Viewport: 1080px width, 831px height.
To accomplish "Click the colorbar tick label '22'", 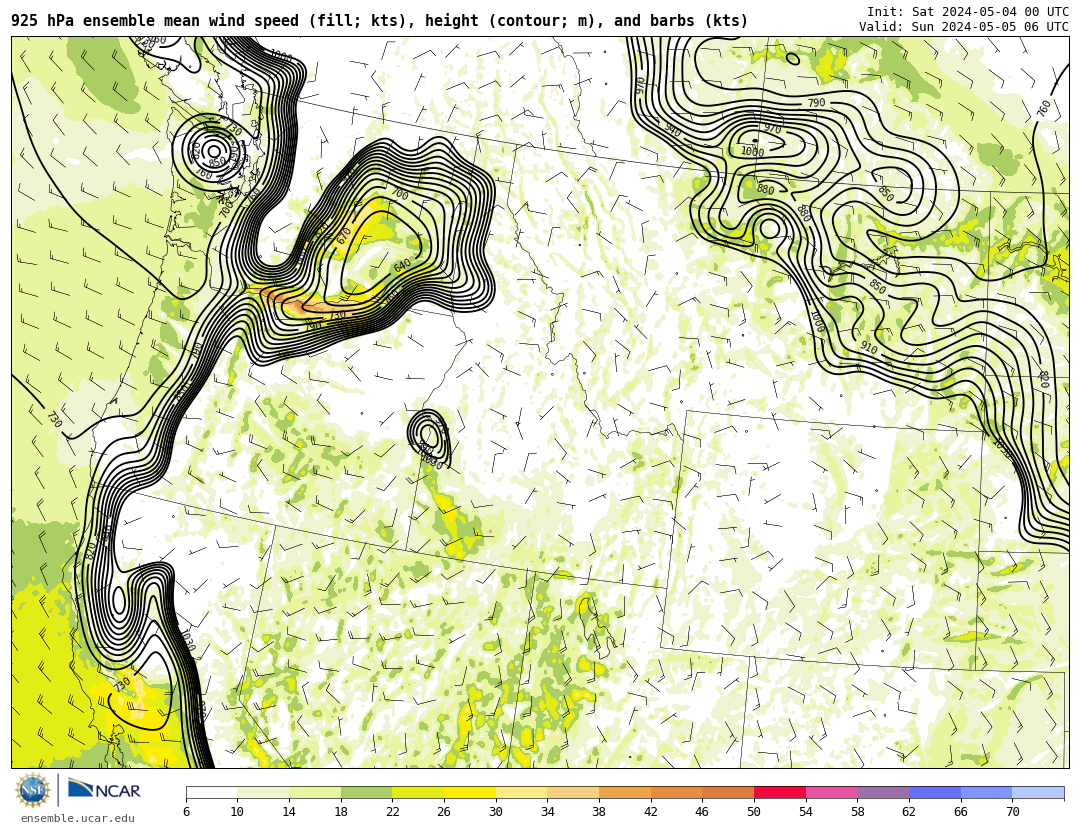I will (x=392, y=812).
